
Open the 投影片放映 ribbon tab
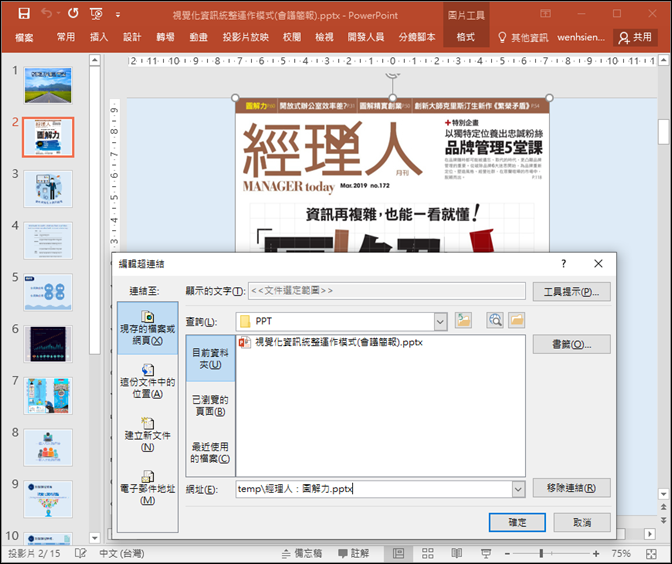pos(246,37)
